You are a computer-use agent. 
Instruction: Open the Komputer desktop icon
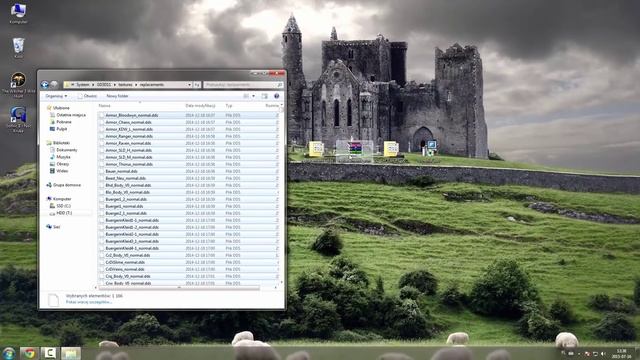click(18, 13)
